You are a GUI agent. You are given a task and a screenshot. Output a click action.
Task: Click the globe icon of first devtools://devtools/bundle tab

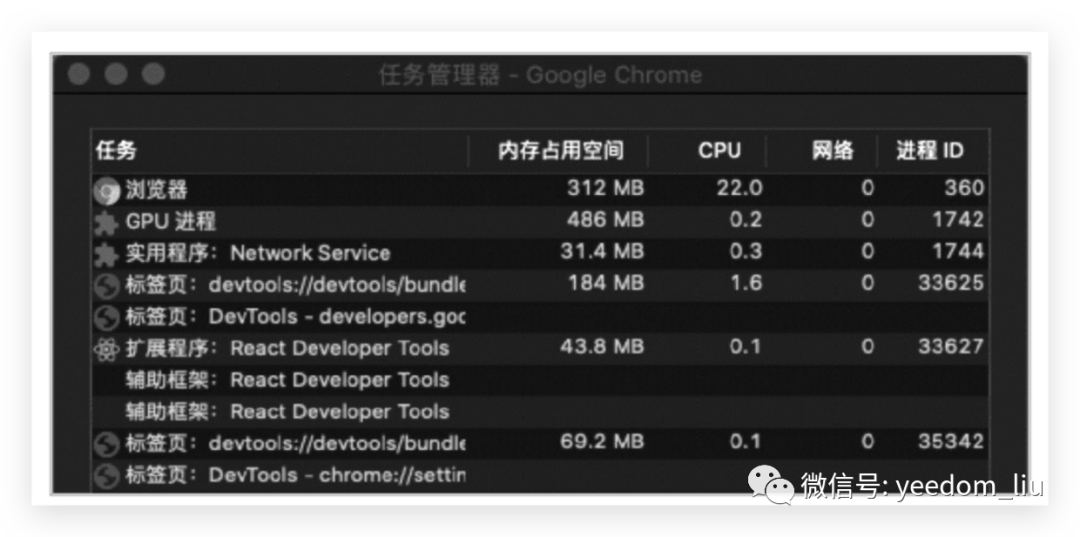(x=106, y=285)
